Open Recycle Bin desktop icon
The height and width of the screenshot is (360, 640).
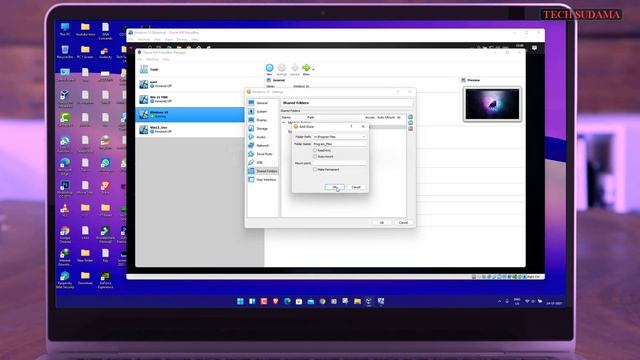pyautogui.click(x=65, y=52)
